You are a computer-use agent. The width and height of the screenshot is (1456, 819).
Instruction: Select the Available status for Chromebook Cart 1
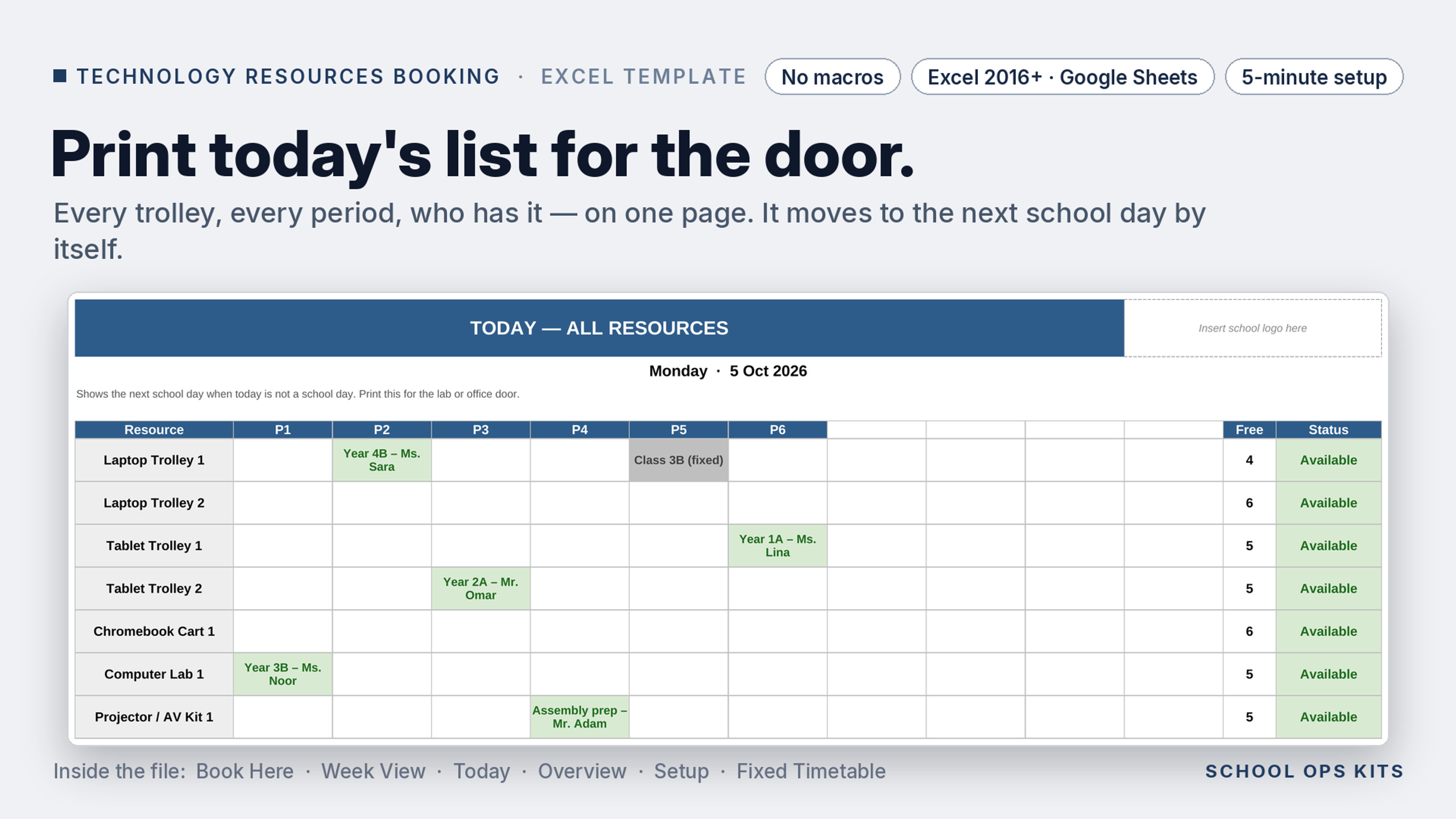[1329, 631]
